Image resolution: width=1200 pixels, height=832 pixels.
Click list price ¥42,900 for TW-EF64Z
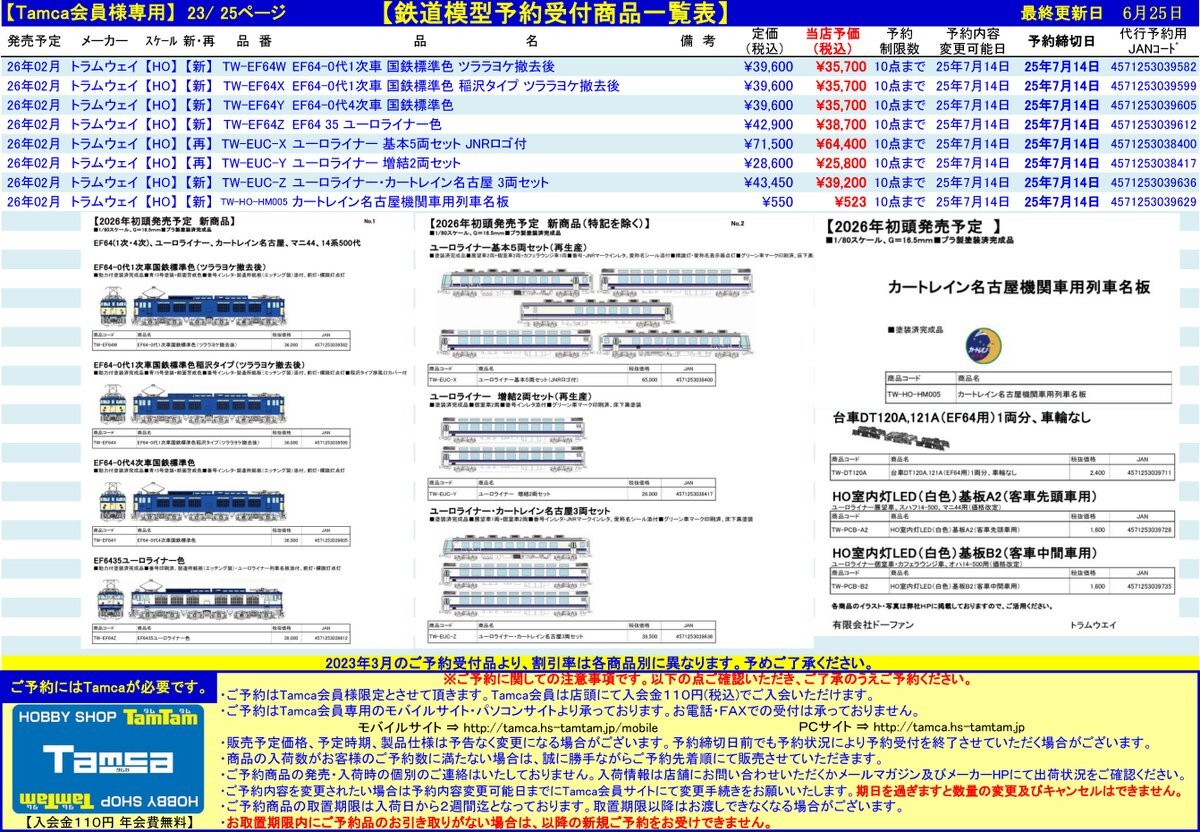[769, 125]
